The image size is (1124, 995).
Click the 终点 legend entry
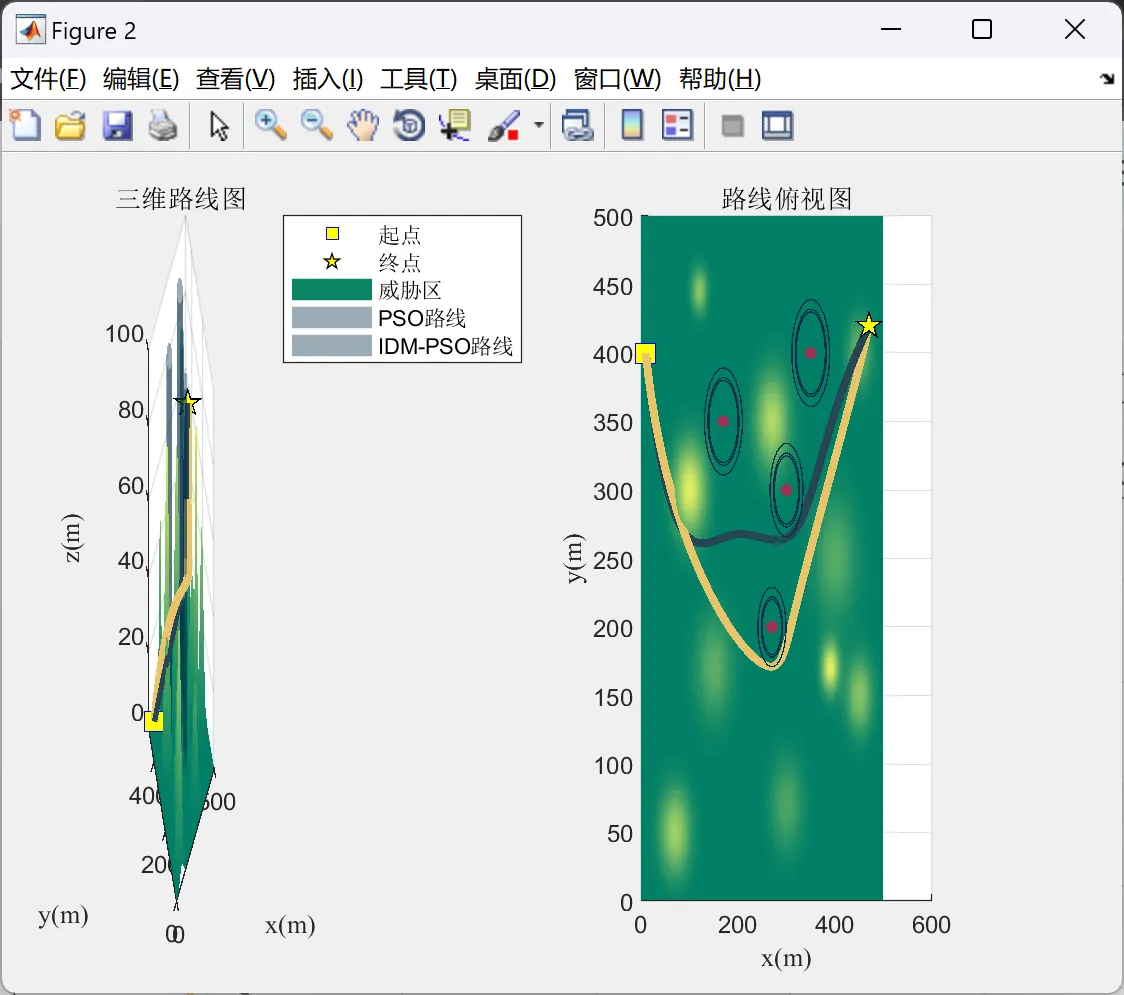pos(400,262)
